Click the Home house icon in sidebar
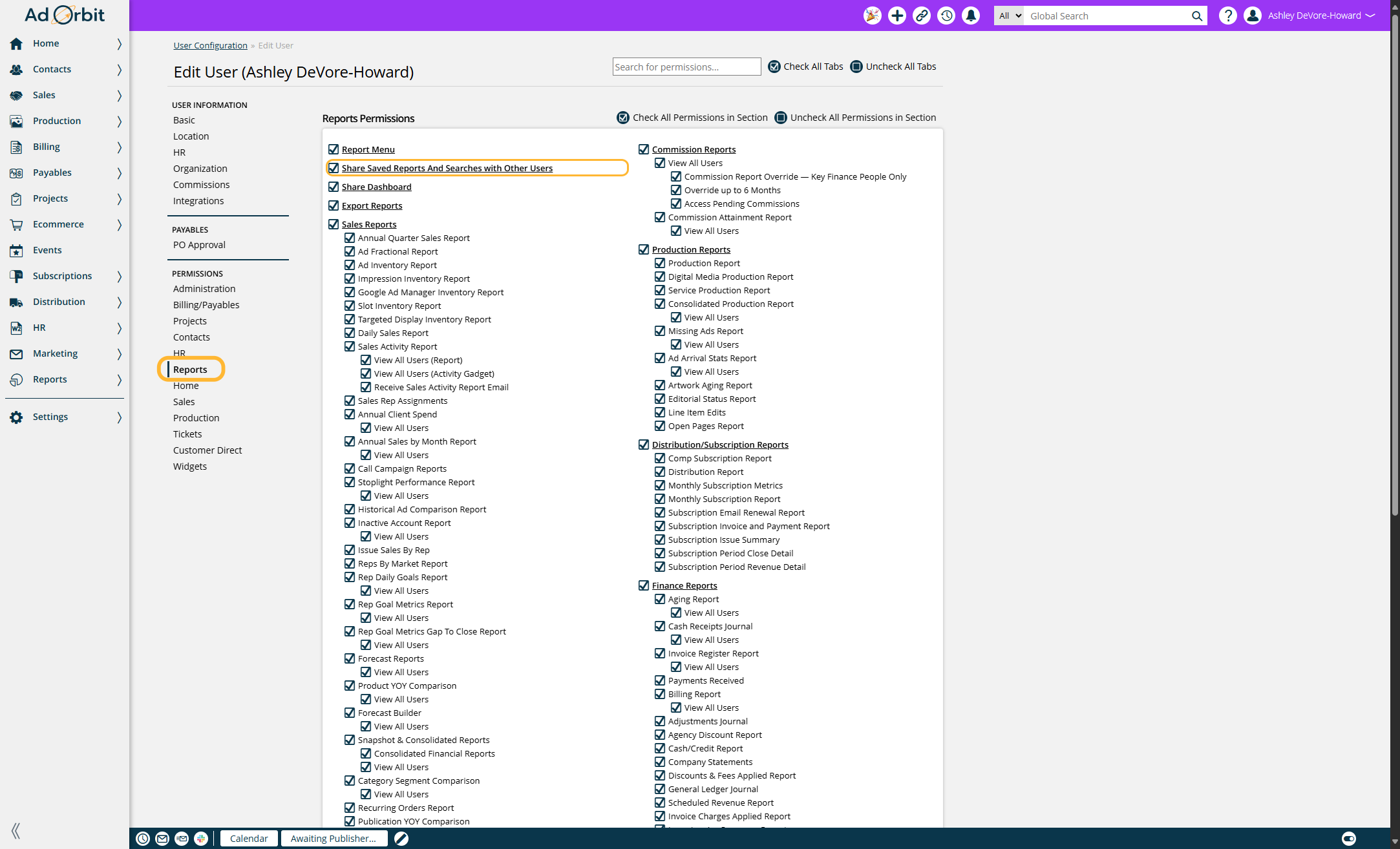The image size is (1400, 849). 16,43
